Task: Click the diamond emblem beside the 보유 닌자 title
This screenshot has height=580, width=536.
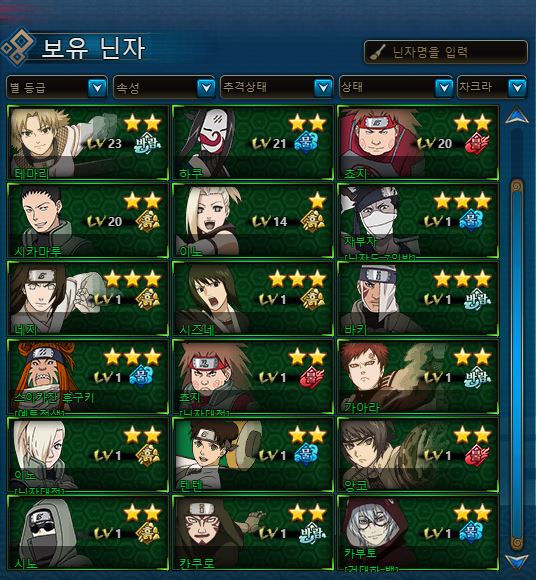Action: pyautogui.click(x=17, y=47)
